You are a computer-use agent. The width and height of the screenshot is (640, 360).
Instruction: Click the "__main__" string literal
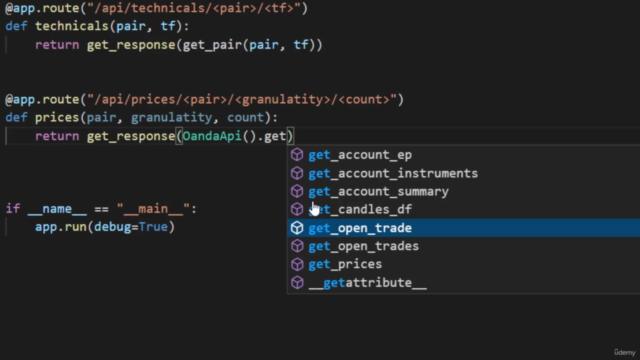point(153,209)
